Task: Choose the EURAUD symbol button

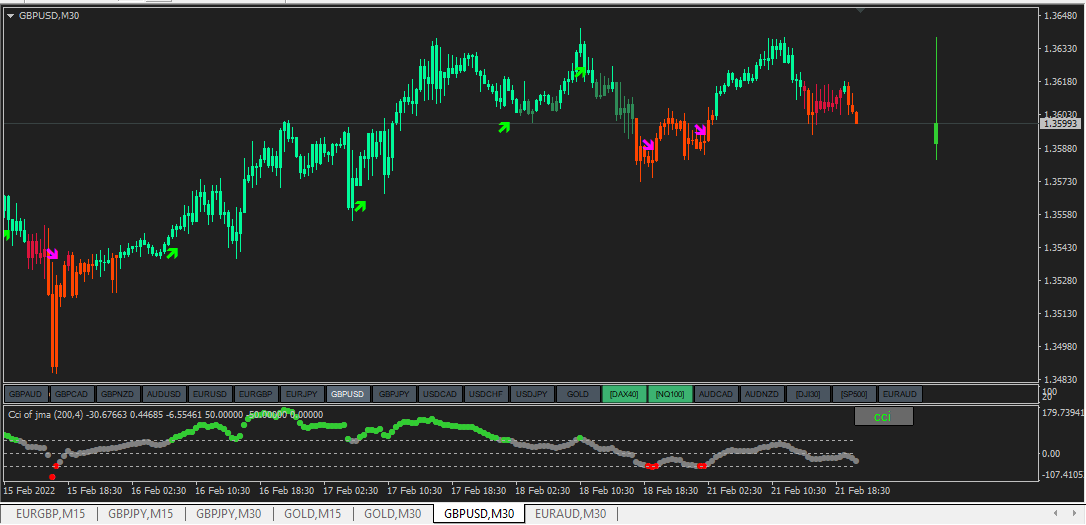Action: [x=900, y=394]
